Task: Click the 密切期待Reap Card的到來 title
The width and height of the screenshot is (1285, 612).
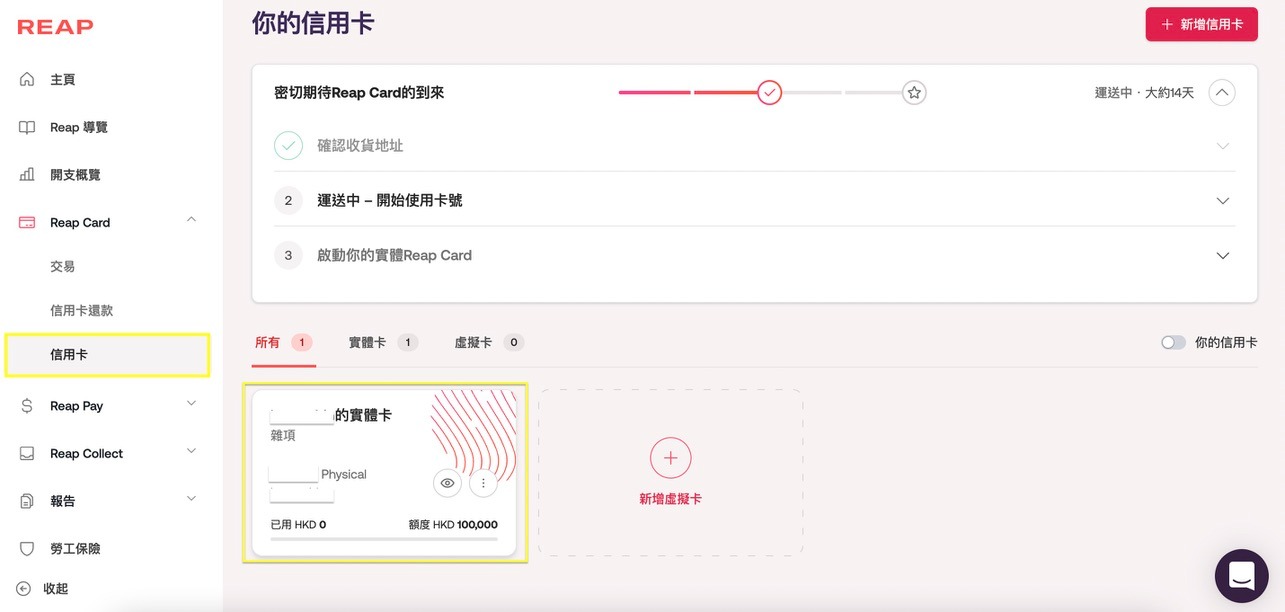Action: 359,93
